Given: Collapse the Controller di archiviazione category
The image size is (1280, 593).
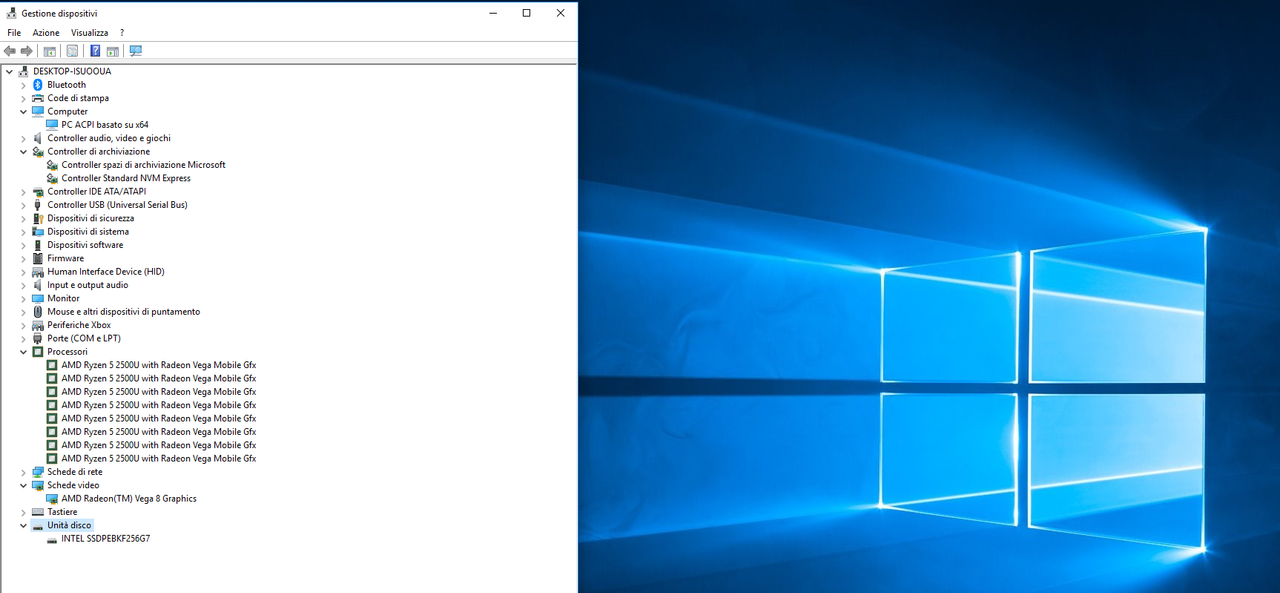Looking at the screenshot, I should point(23,152).
